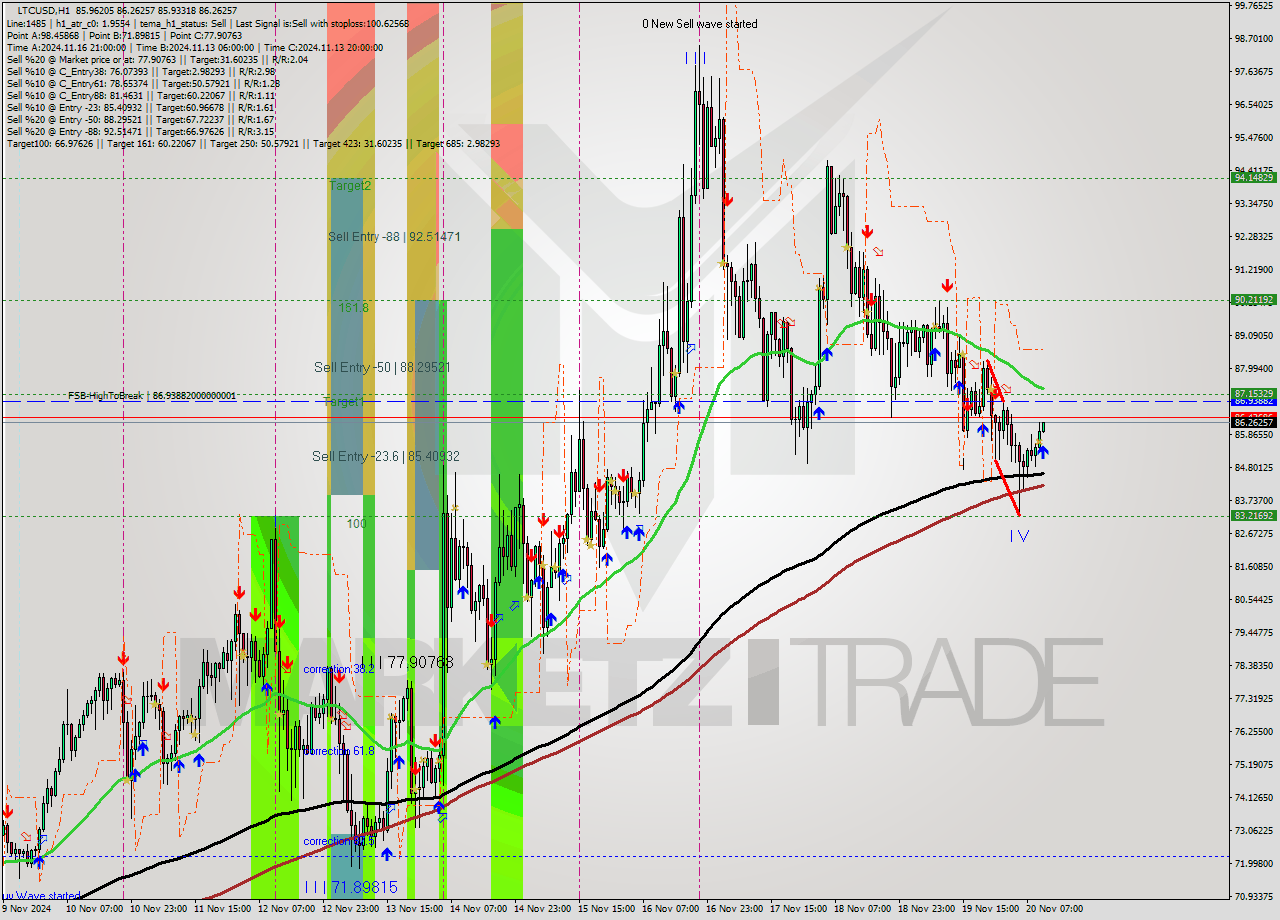Click 'Sell %10 @ C_Entry61: 78.55374' line
The width and height of the screenshot is (1280, 920).
(143, 83)
